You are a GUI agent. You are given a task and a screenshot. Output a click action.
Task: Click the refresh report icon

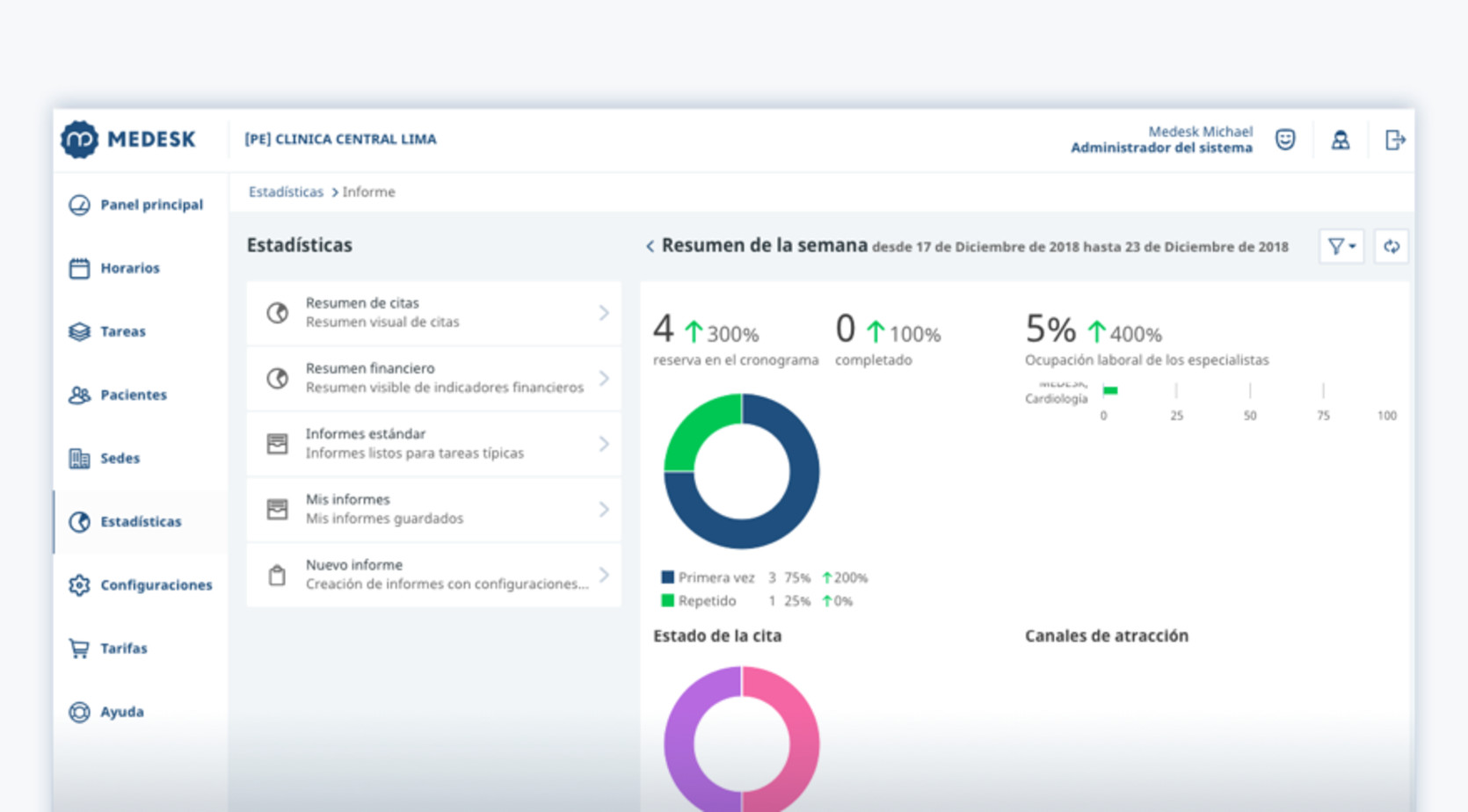pyautogui.click(x=1392, y=247)
